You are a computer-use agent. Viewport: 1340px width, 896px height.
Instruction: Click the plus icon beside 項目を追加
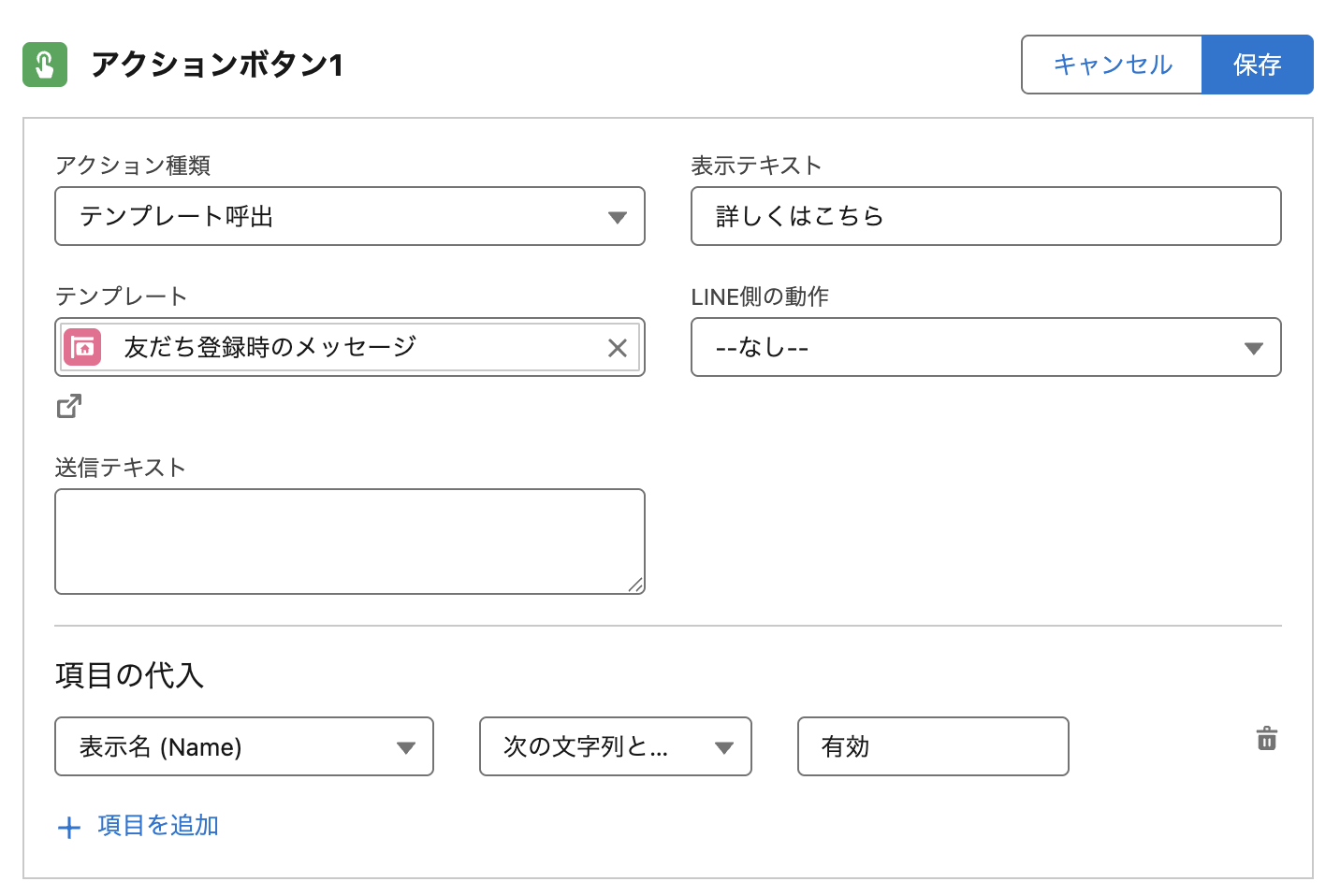(69, 828)
